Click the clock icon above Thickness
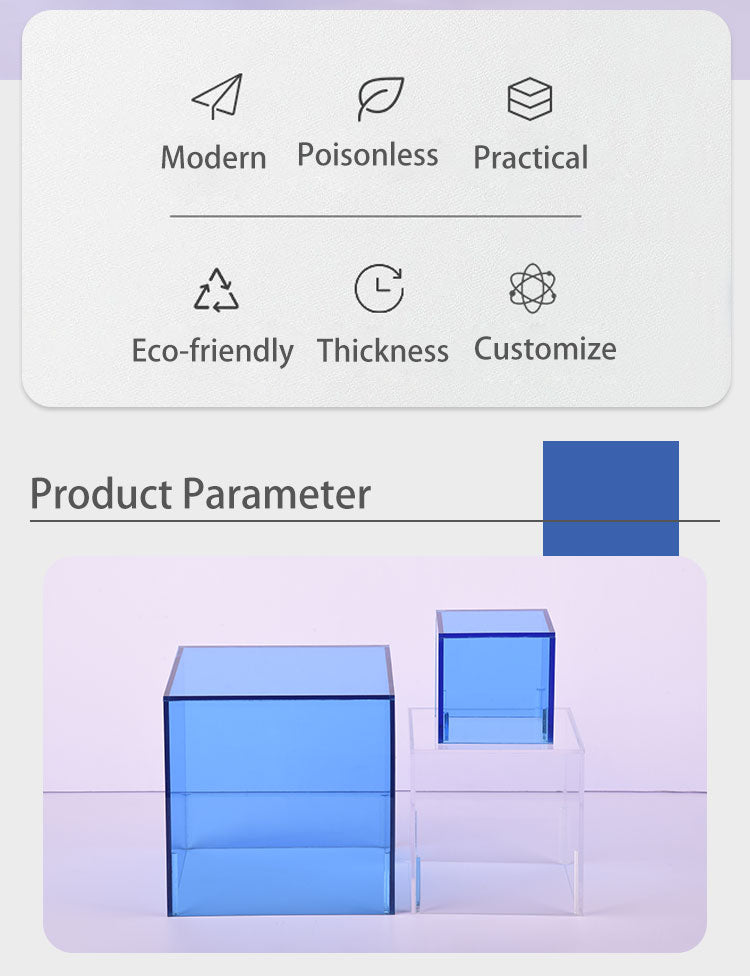Image resolution: width=750 pixels, height=976 pixels. tap(379, 289)
